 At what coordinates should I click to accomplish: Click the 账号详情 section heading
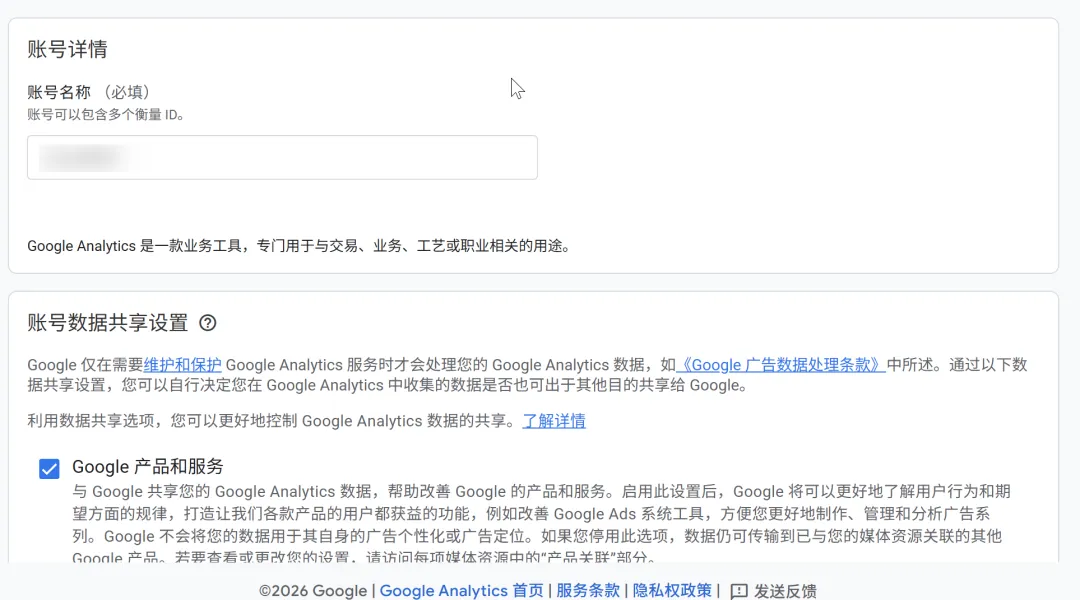(67, 50)
